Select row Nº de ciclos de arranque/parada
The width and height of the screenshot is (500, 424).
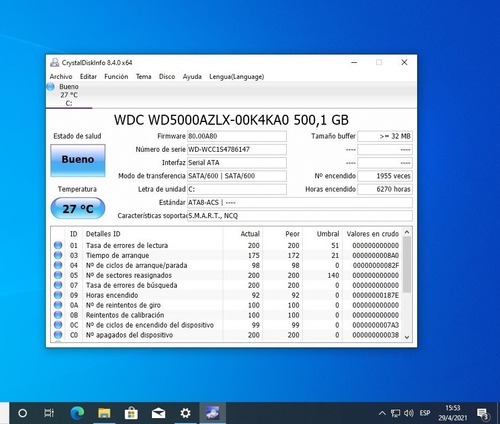pos(227,265)
